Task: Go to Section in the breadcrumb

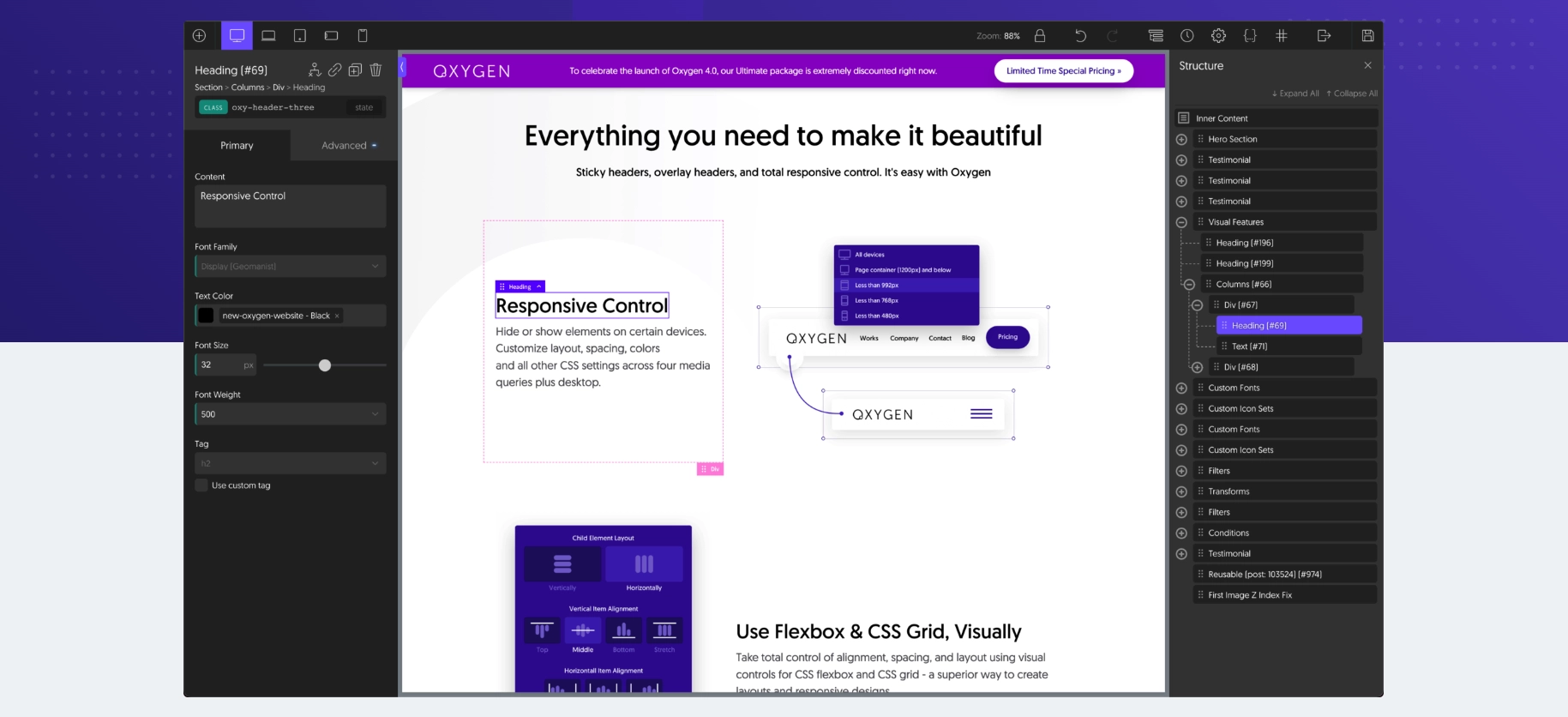Action: (208, 87)
